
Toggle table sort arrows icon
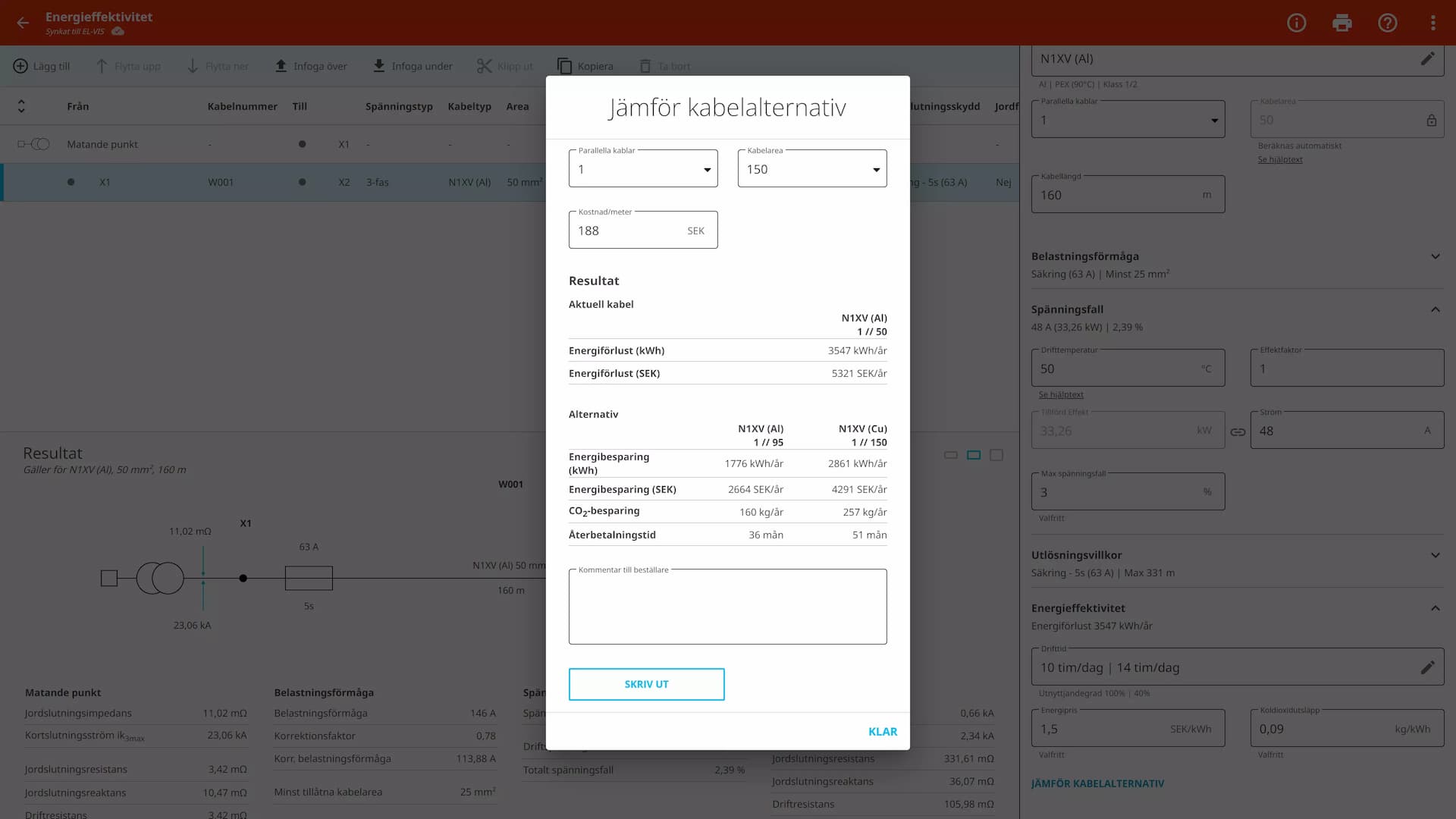click(21, 106)
